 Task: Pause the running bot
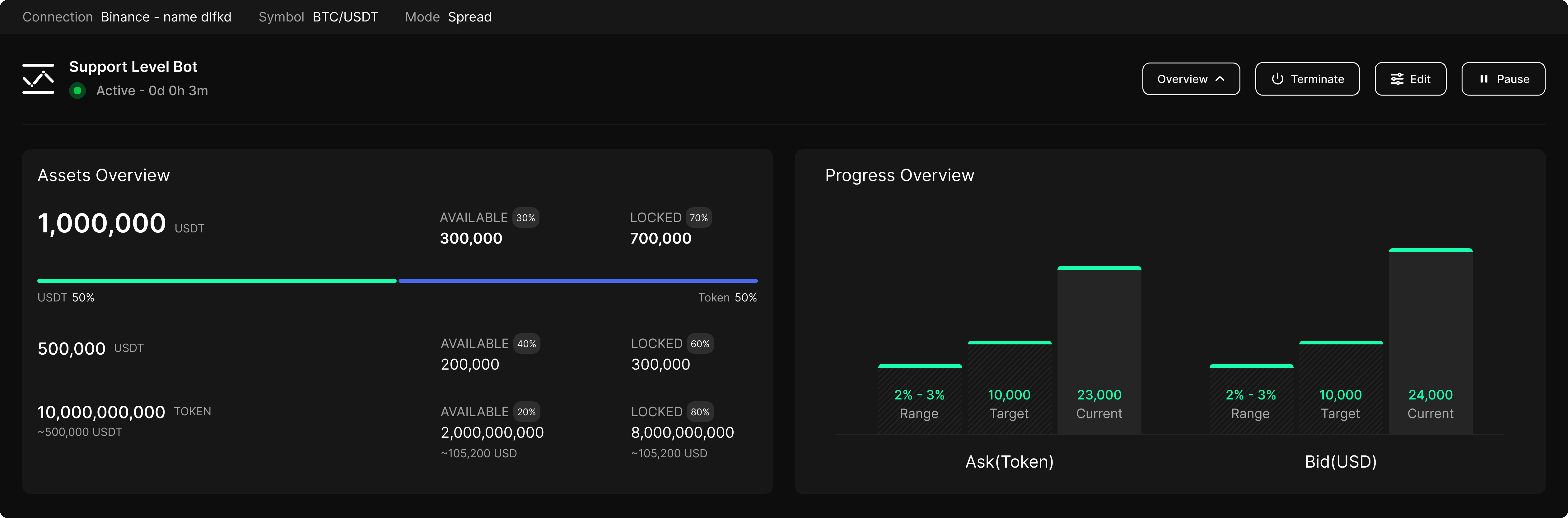point(1503,78)
